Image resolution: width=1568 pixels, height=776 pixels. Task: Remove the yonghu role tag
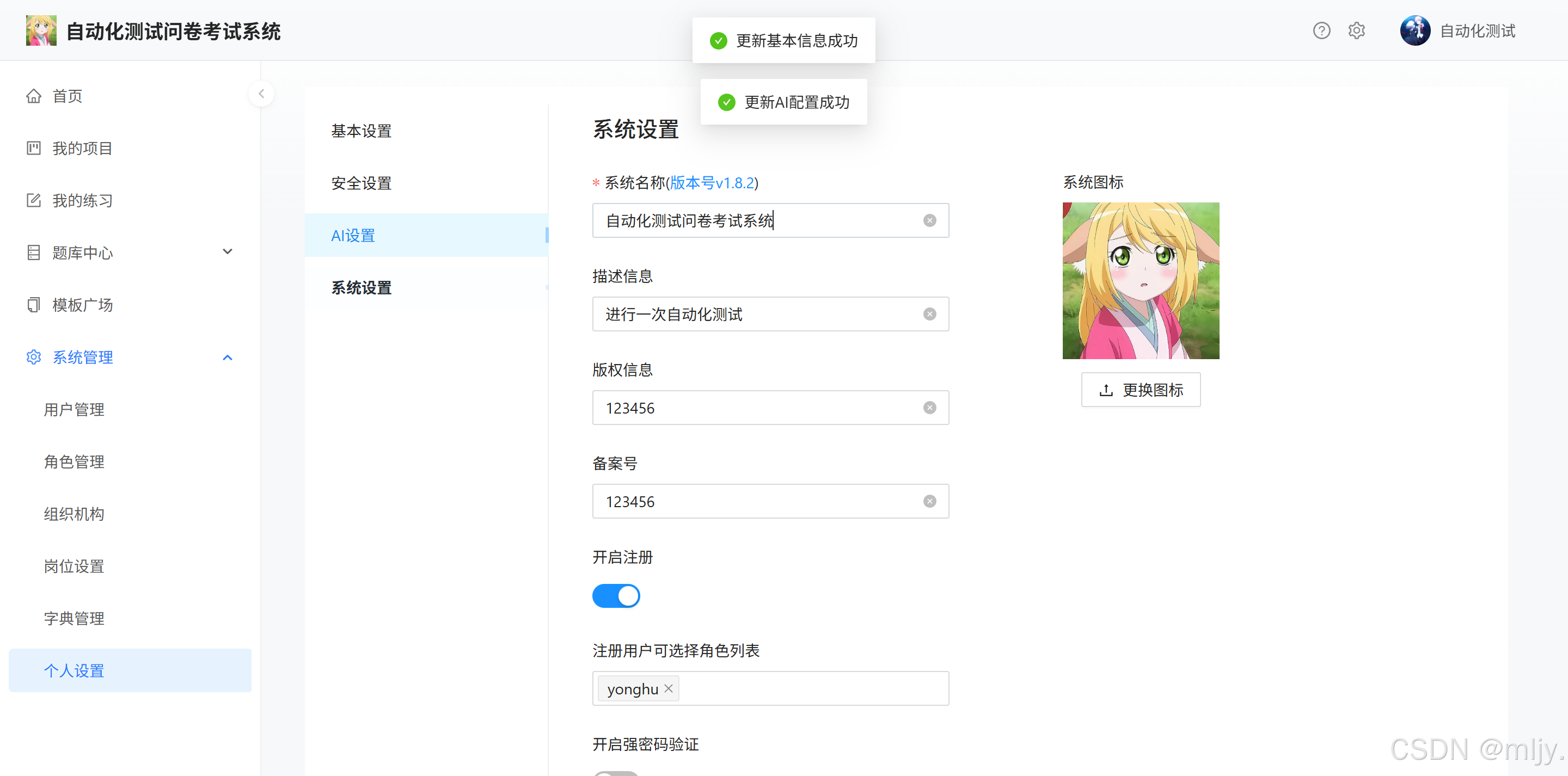point(669,688)
